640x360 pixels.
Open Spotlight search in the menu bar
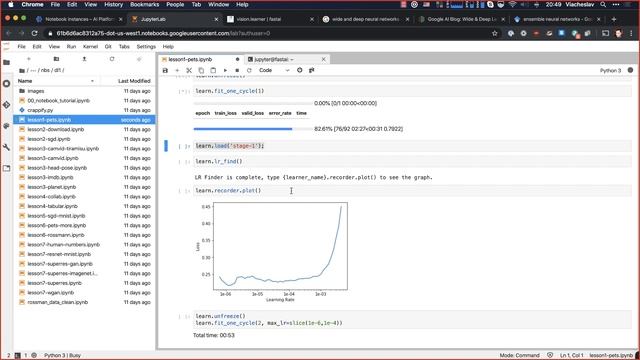point(603,4)
